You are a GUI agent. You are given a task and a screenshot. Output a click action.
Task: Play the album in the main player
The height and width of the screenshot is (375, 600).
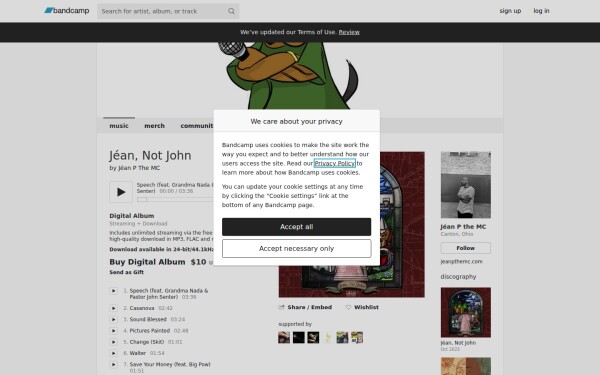(x=121, y=192)
